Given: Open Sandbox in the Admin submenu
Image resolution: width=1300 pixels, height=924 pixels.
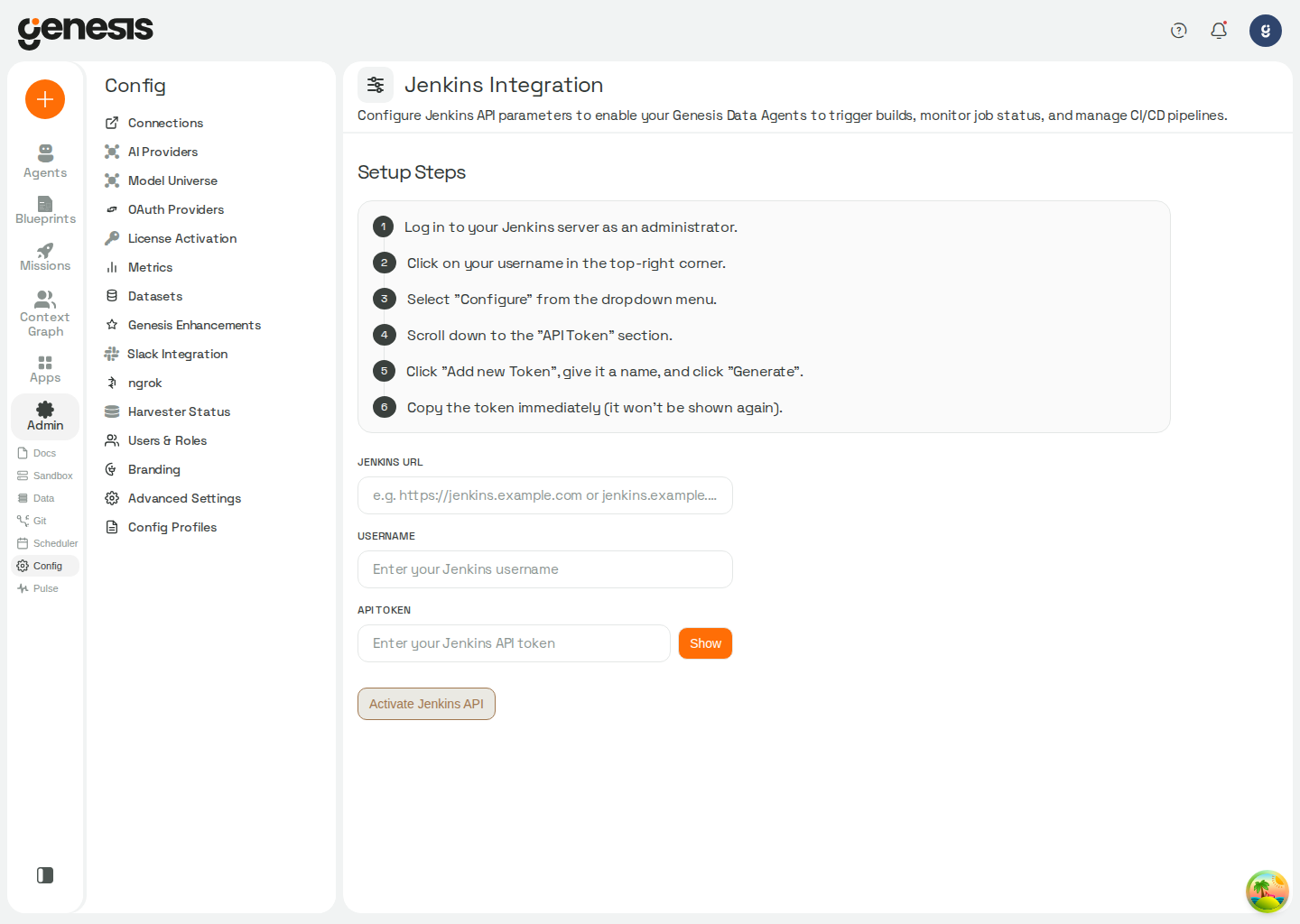Looking at the screenshot, I should [45, 476].
